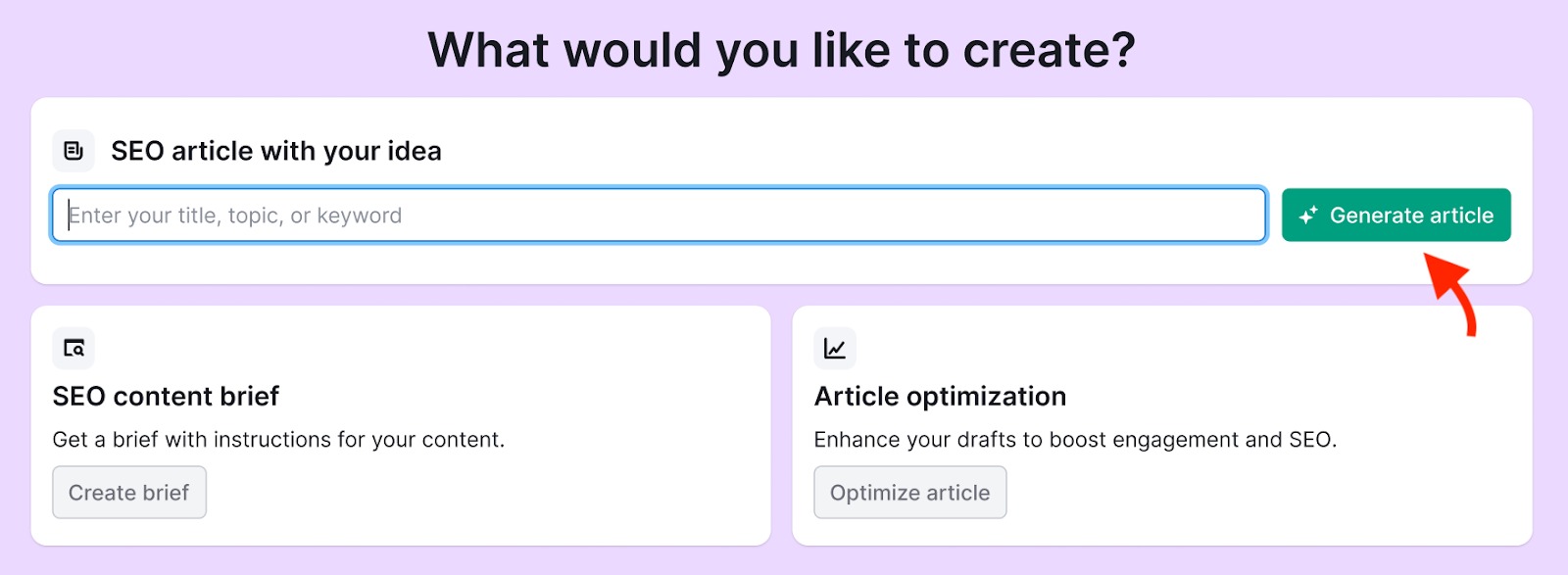The width and height of the screenshot is (1568, 575).
Task: Select the document icon beside your idea heading
Action: click(x=73, y=150)
